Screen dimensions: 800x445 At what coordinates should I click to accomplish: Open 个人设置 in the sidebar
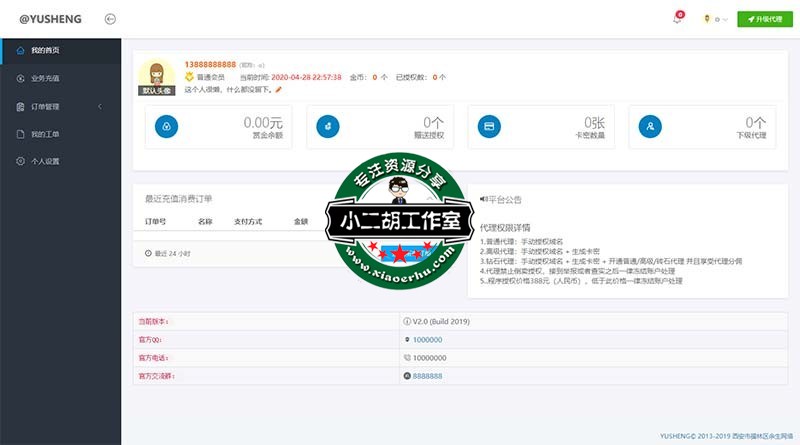click(x=45, y=161)
